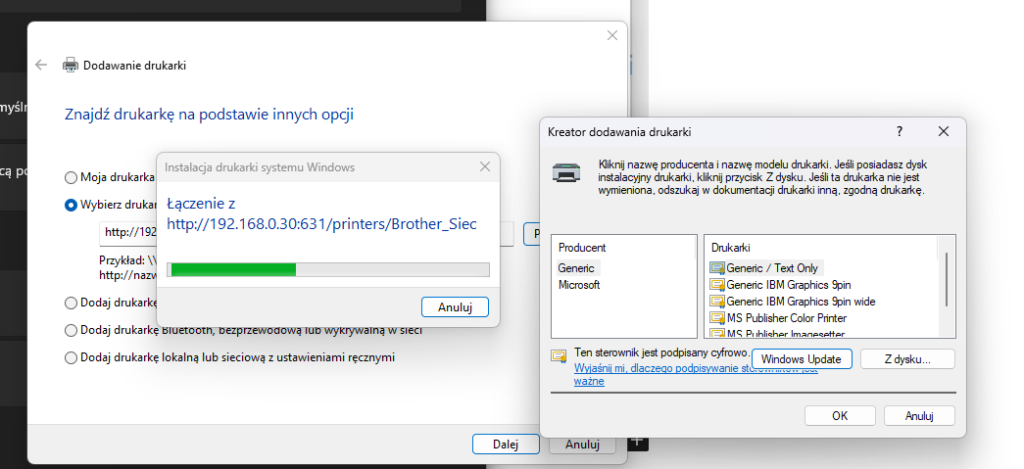This screenshot has width=1024, height=469.
Task: Select the Wybierz drukarkę radio option
Action: pyautogui.click(x=71, y=205)
